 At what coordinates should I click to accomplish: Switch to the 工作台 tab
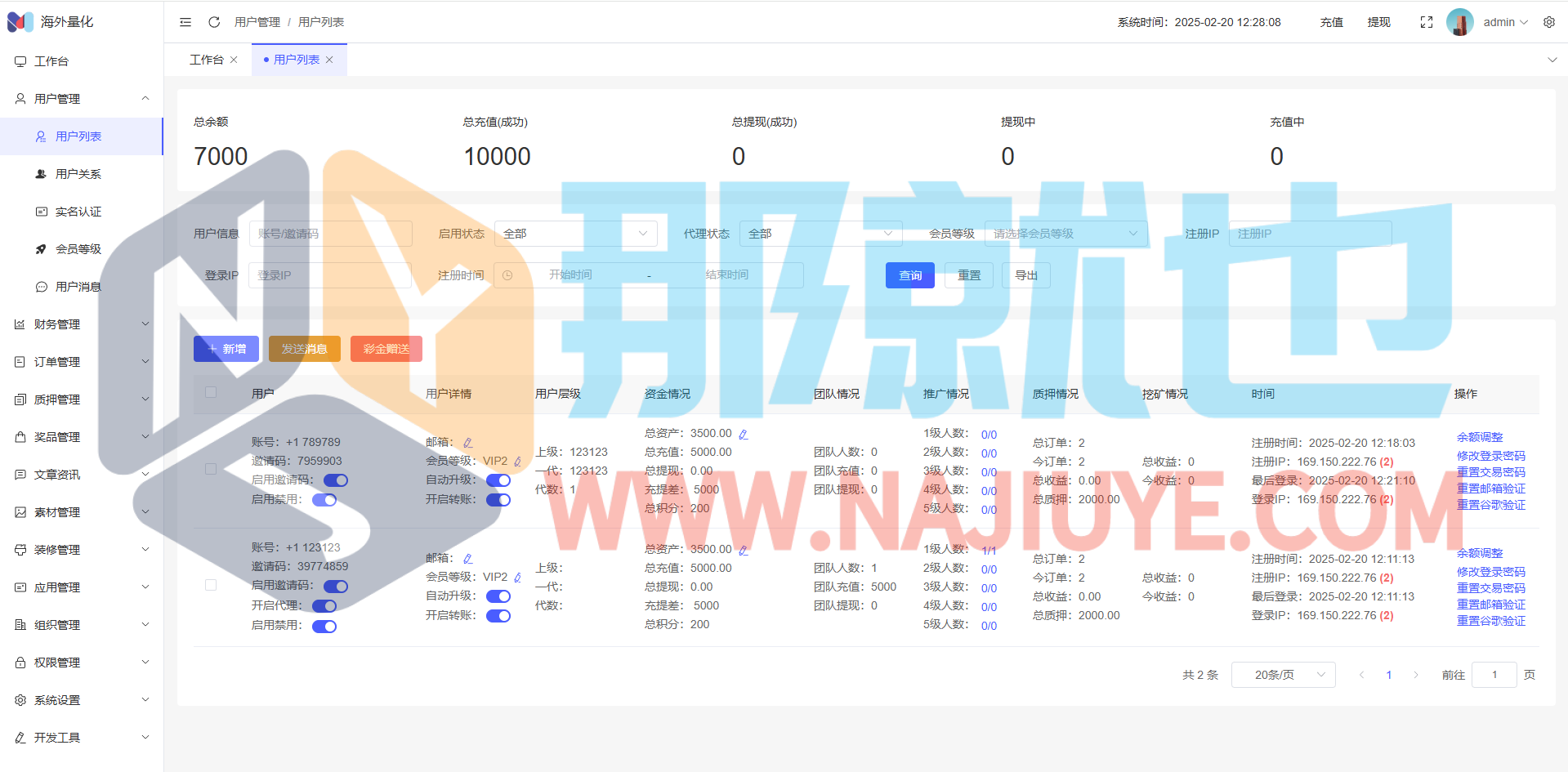click(x=206, y=60)
